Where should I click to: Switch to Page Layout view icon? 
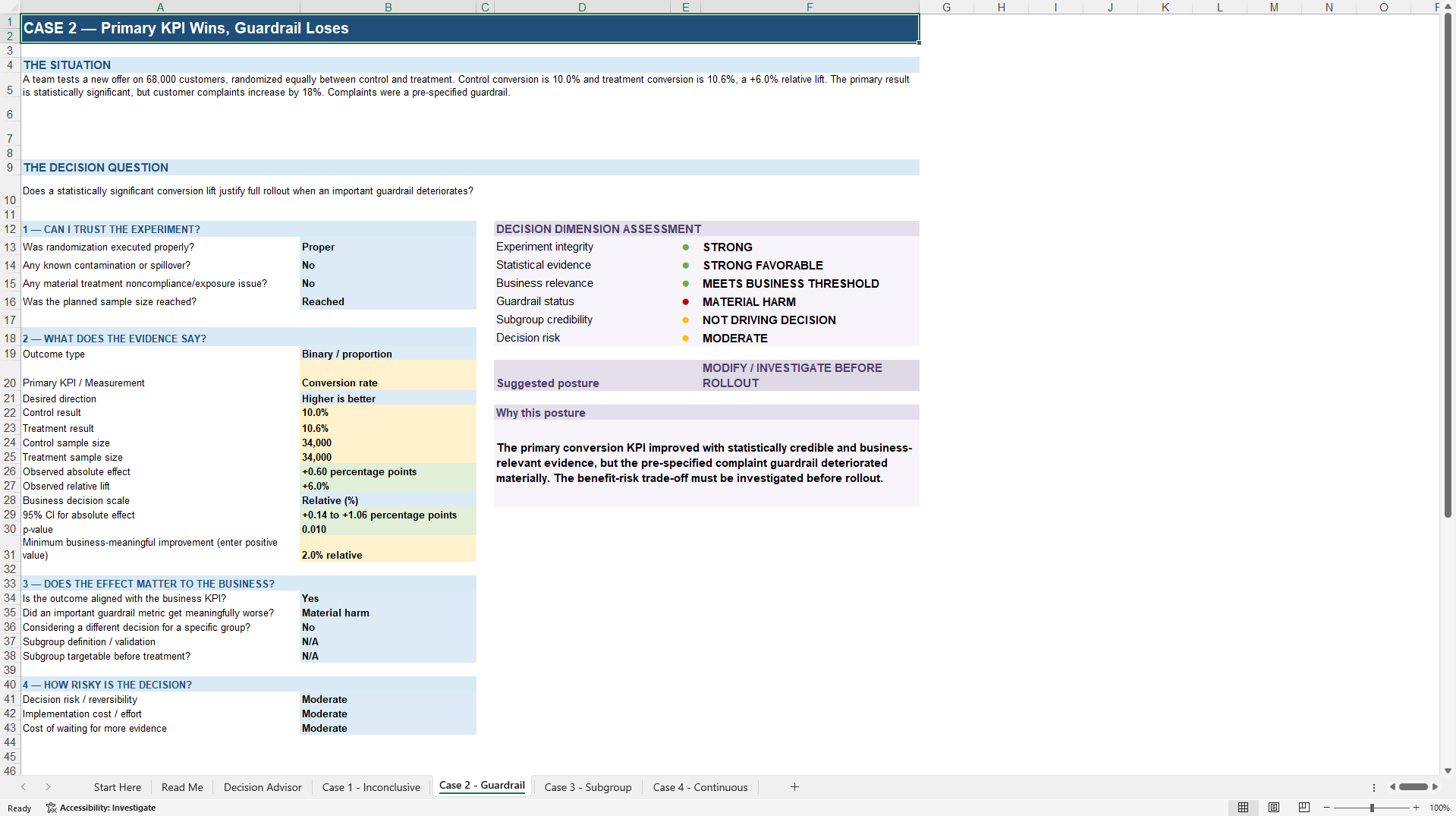[x=1274, y=808]
